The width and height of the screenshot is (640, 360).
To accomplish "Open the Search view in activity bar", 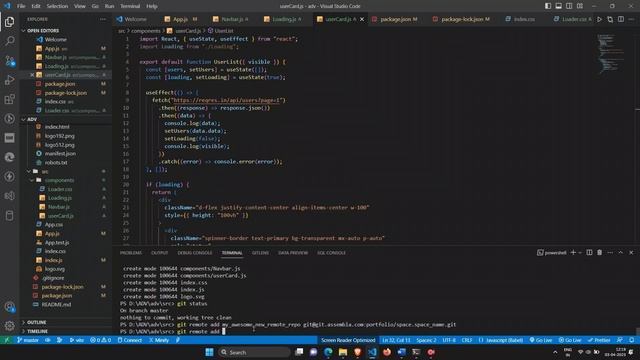I will [9, 41].
